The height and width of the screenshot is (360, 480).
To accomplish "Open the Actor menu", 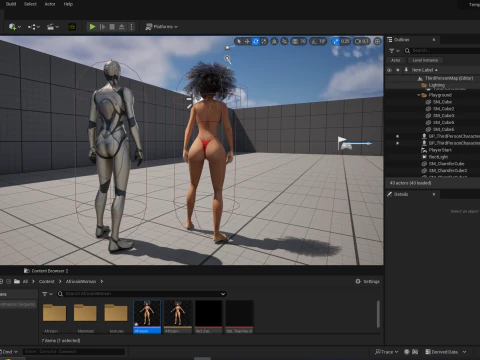I will (50, 4).
